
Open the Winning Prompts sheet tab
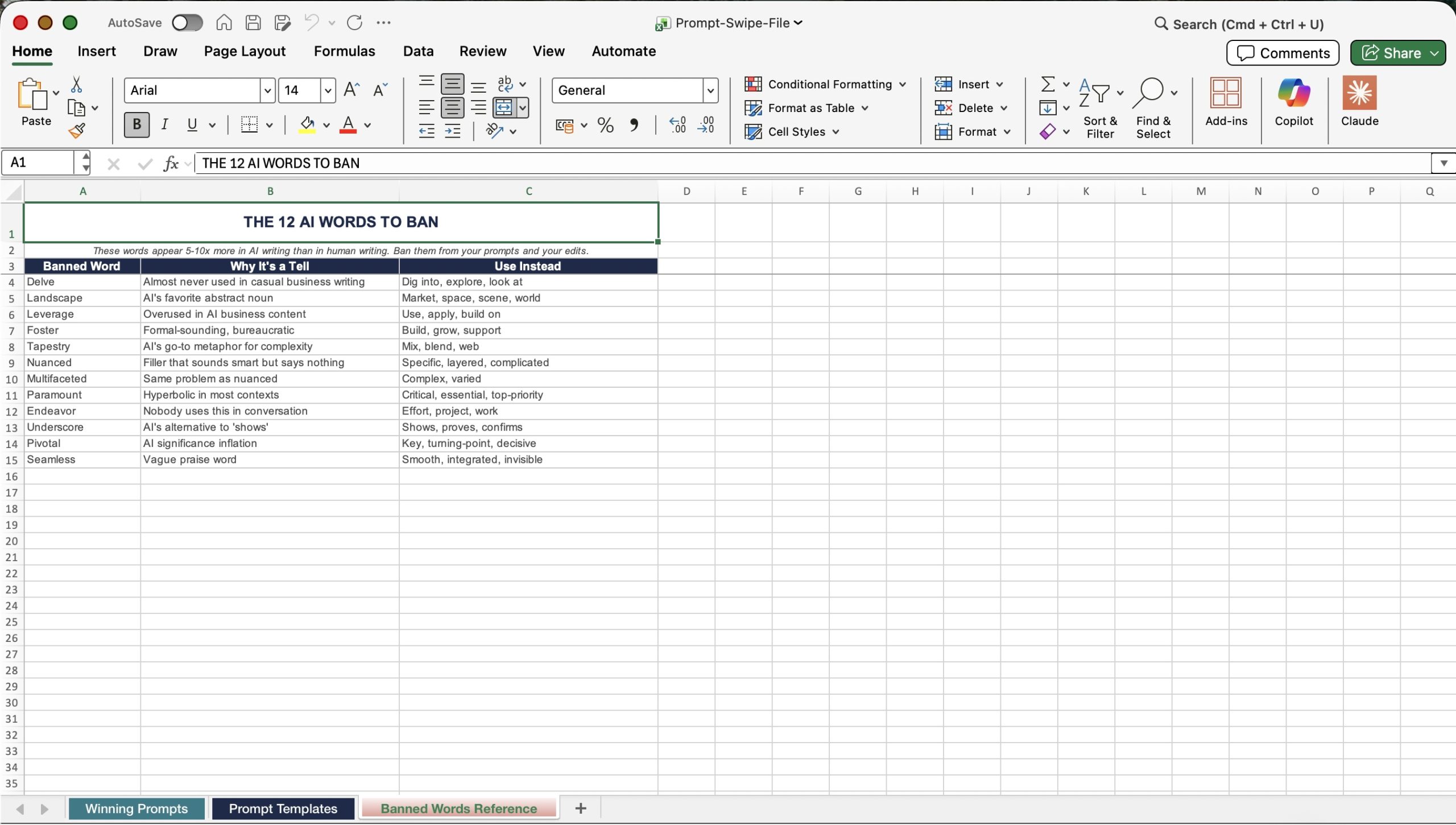point(136,809)
